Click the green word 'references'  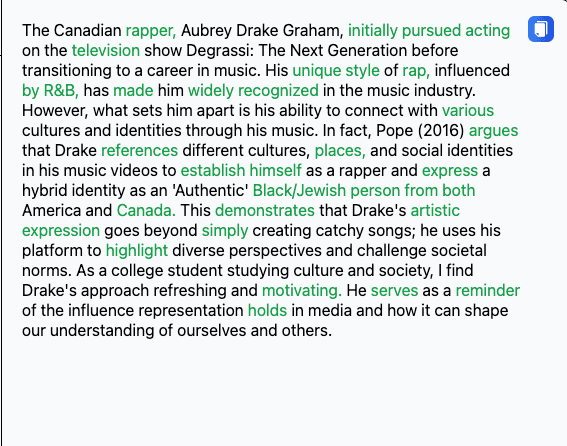140,150
